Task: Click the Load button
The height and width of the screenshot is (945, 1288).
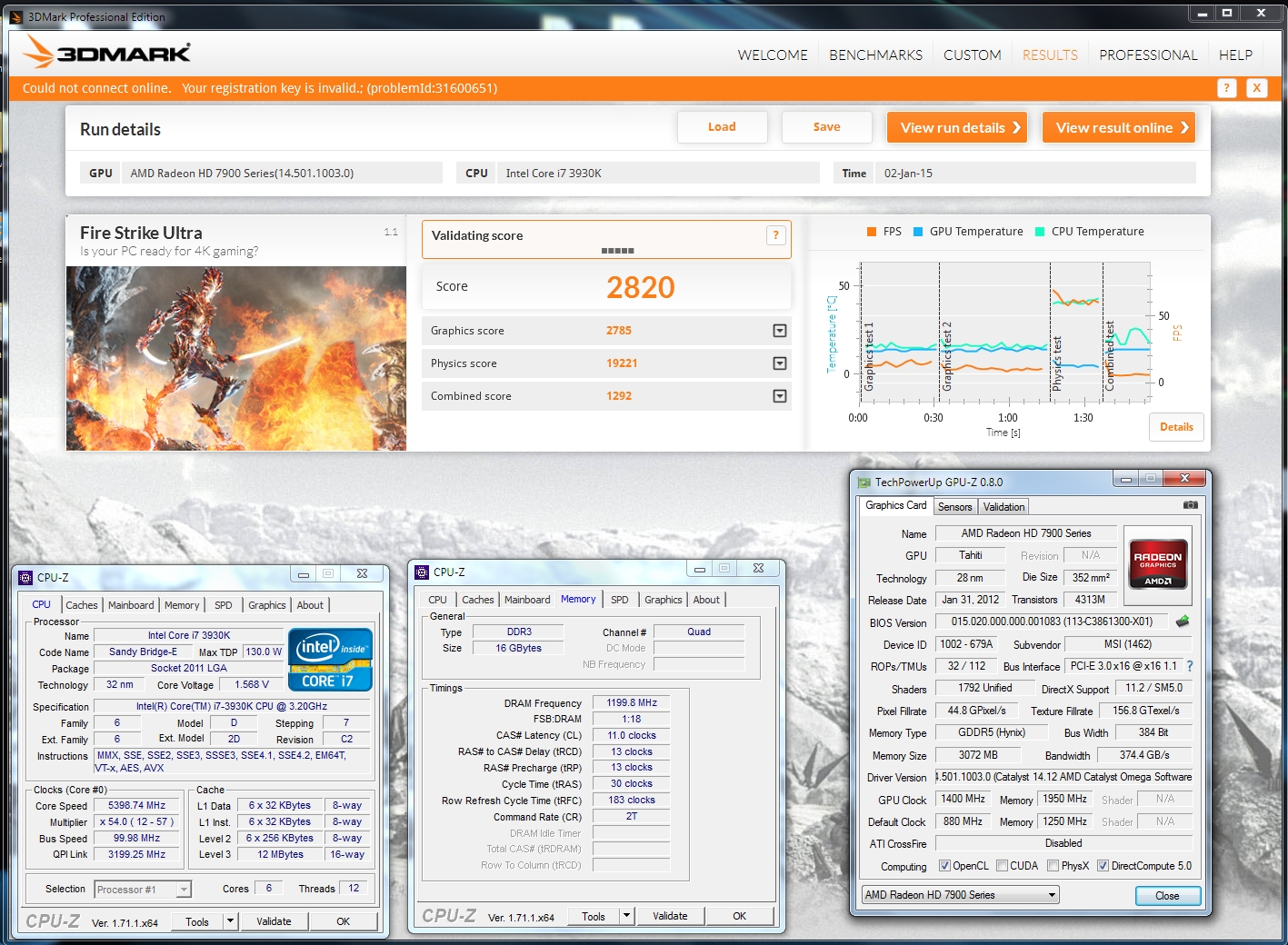Action: (723, 127)
